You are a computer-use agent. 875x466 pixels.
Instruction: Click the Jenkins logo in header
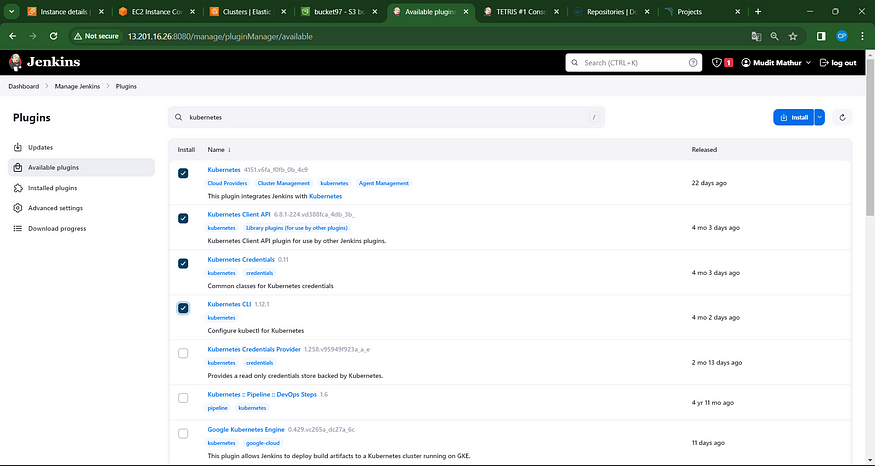pyautogui.click(x=45, y=63)
